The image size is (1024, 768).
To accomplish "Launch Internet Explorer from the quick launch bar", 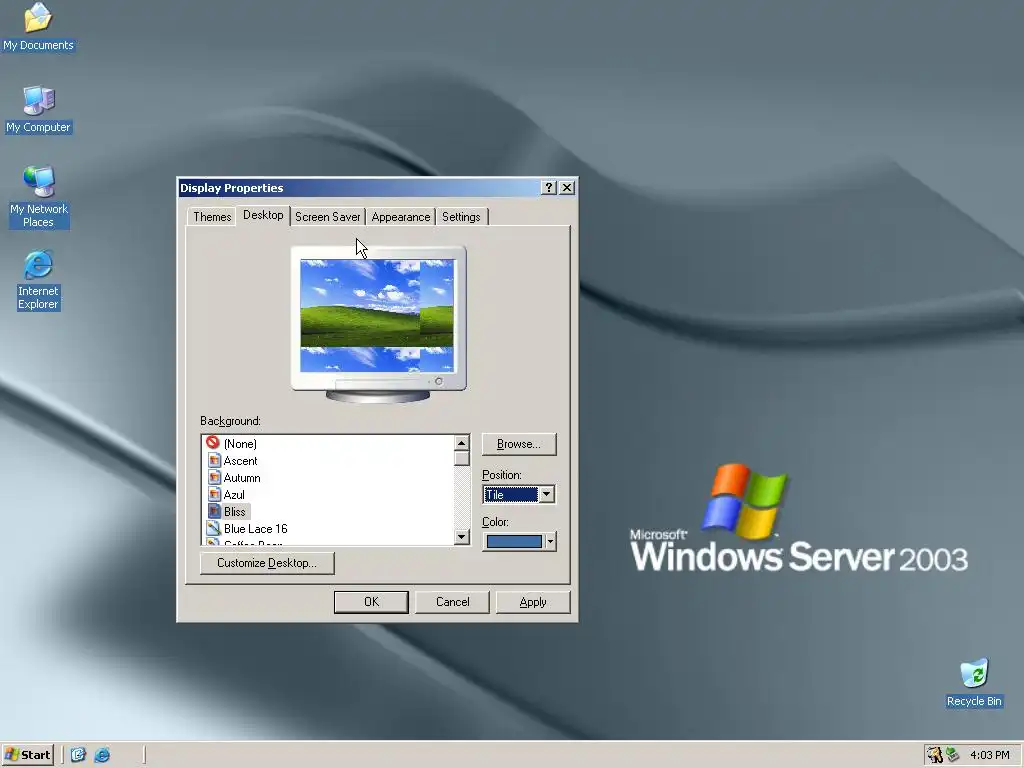I will [x=102, y=755].
